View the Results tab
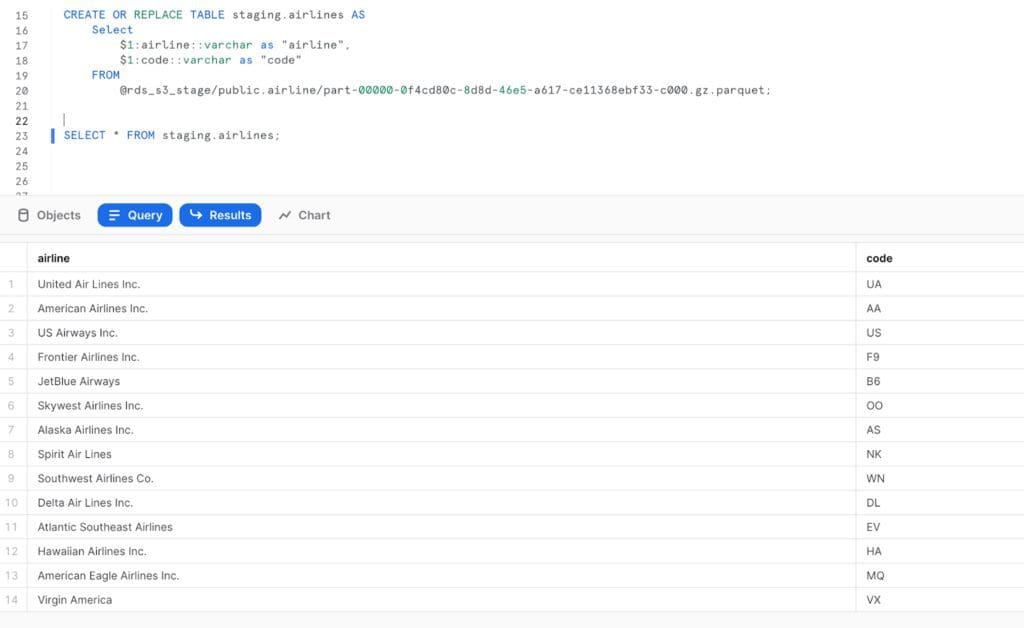This screenshot has width=1024, height=628. coord(220,214)
